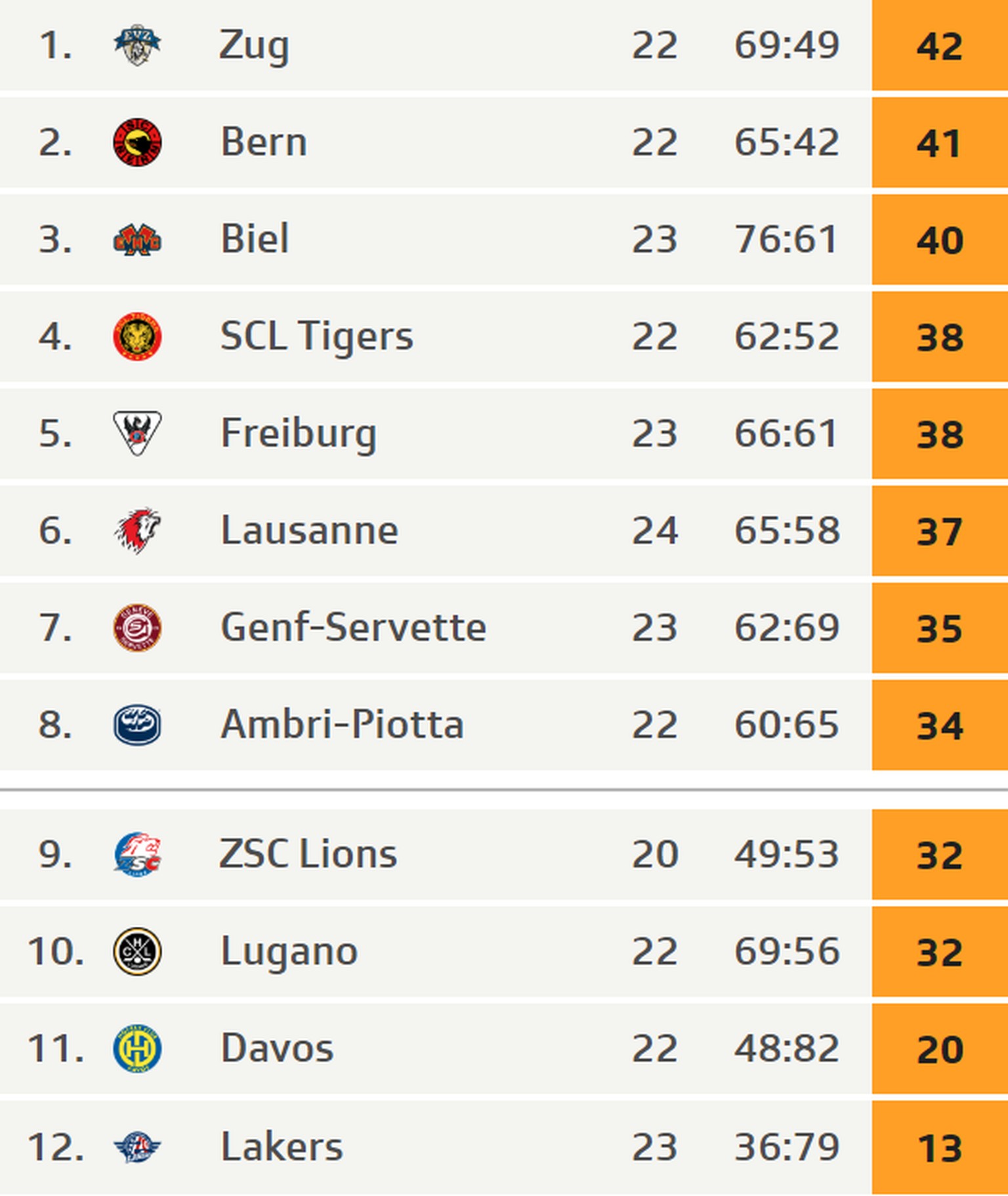
Task: Click the Genf-Servette round logo
Action: pos(137,628)
